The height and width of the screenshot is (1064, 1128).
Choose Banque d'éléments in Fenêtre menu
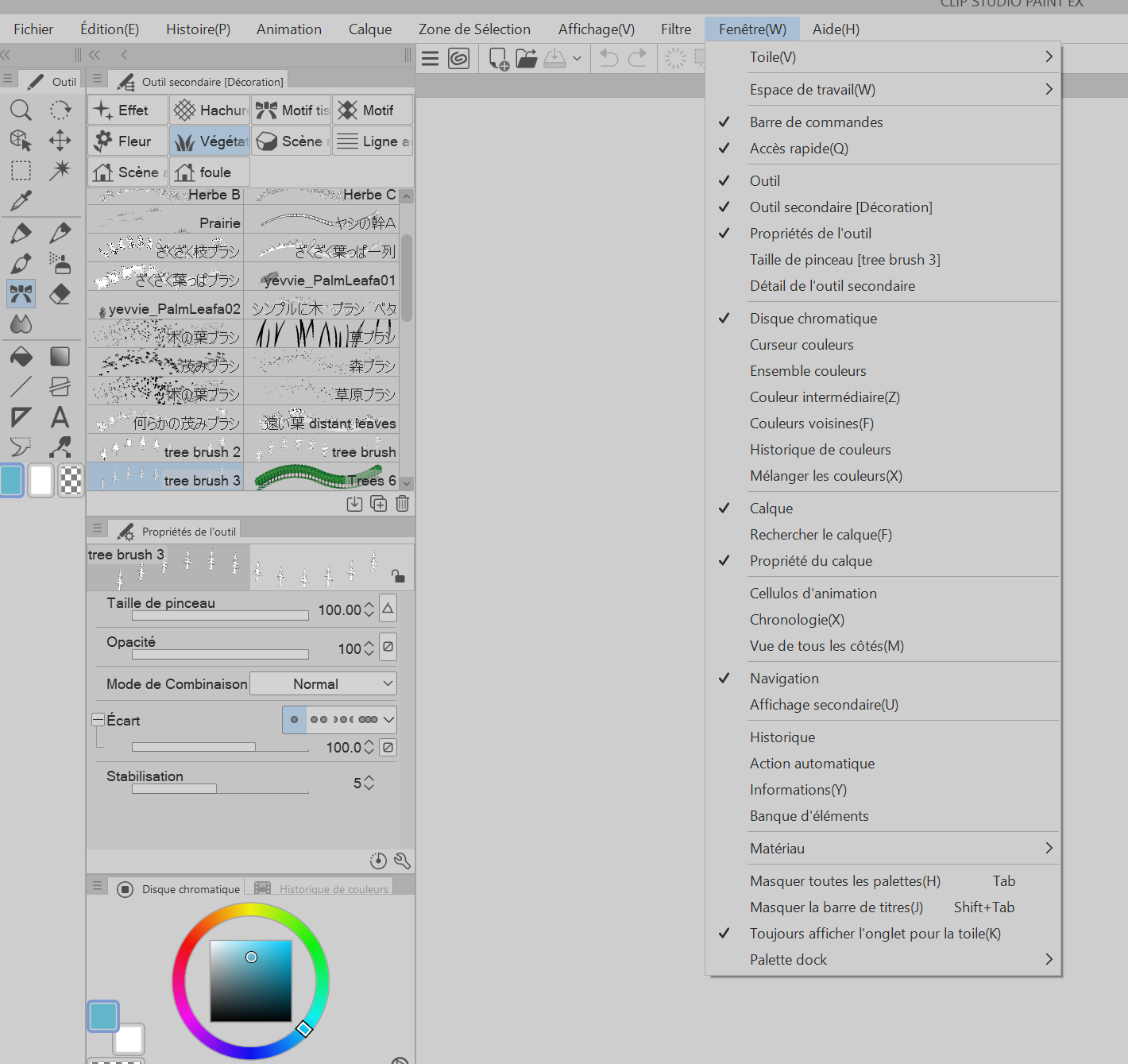[883, 816]
